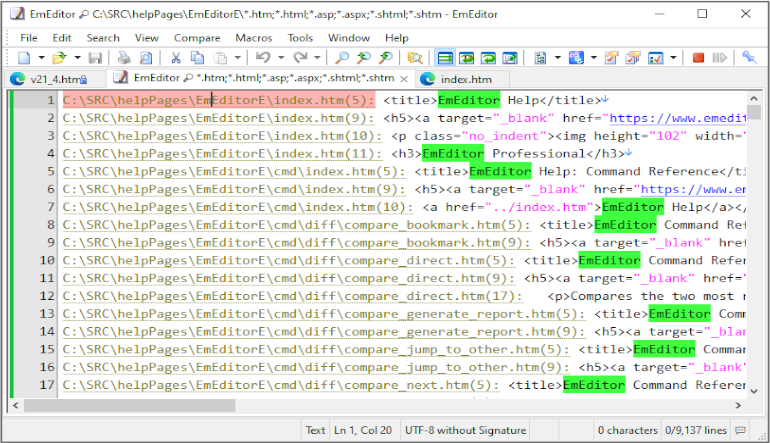Open the Help menu
Screen dimensions: 770x443
[x=396, y=38]
